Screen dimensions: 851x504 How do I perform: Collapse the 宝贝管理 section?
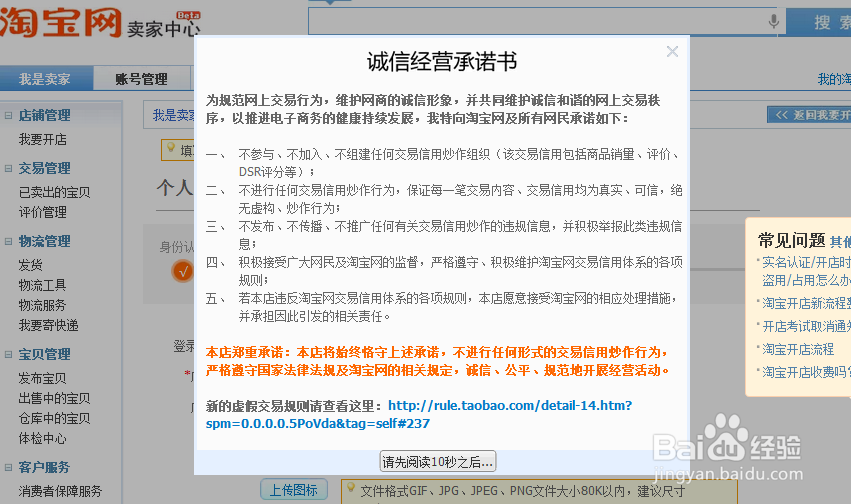coord(9,354)
